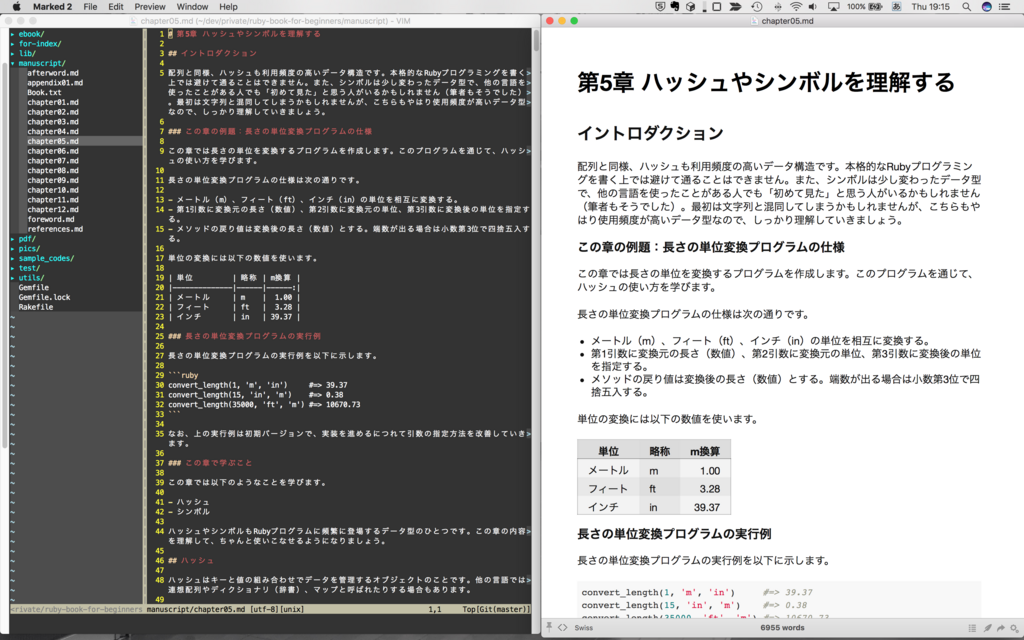
Task: Open the Edit menu
Action: [x=116, y=7]
